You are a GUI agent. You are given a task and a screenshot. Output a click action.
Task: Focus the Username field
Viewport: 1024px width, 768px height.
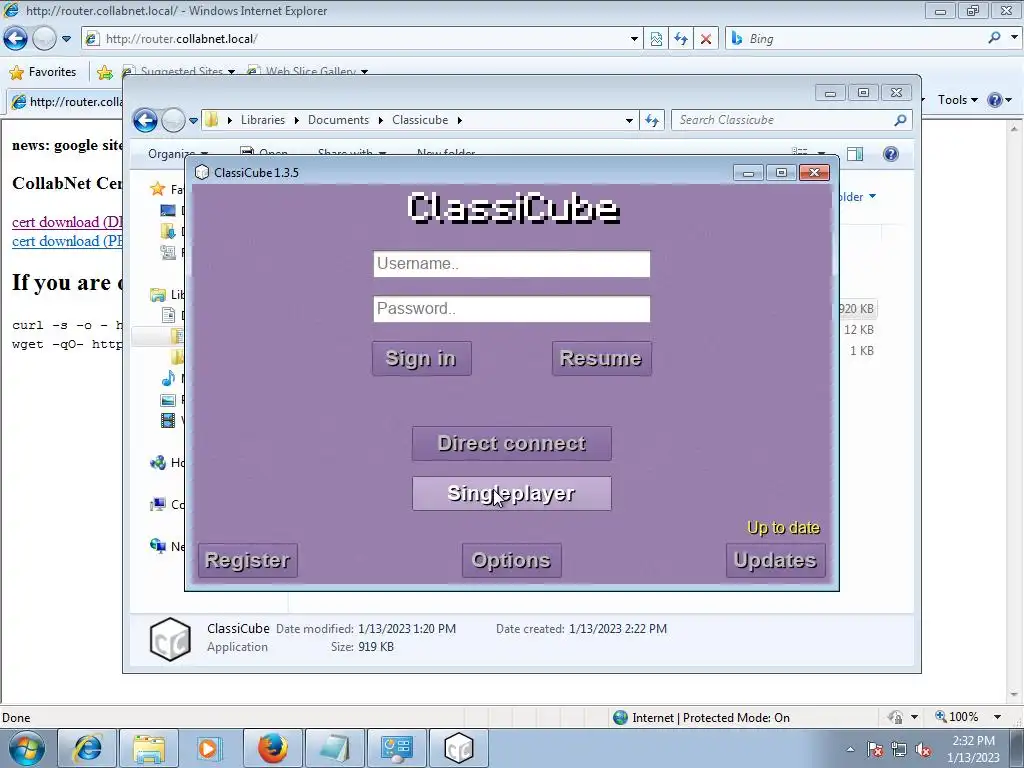[511, 264]
